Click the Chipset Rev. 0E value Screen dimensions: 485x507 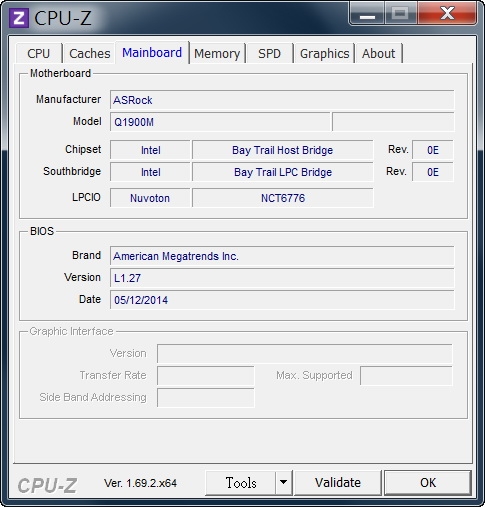tap(433, 150)
